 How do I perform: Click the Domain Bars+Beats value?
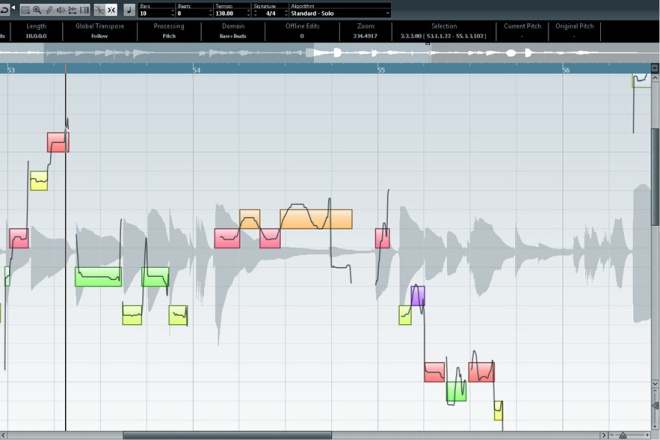[x=233, y=36]
